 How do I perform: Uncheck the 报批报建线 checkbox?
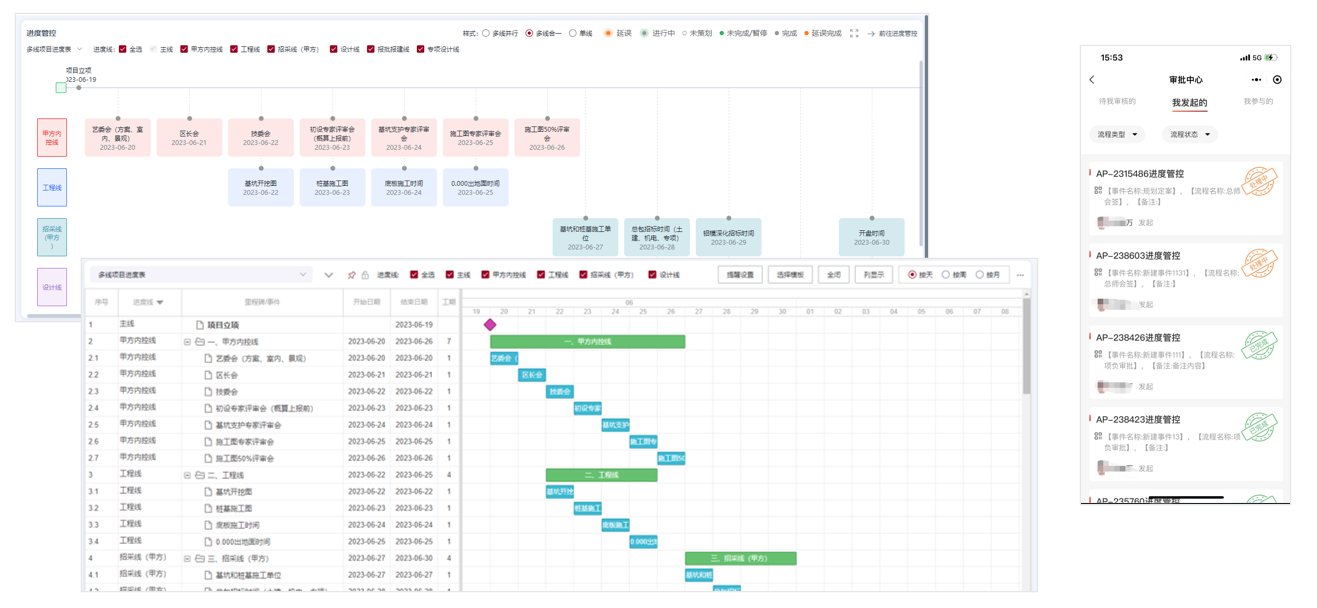[371, 49]
